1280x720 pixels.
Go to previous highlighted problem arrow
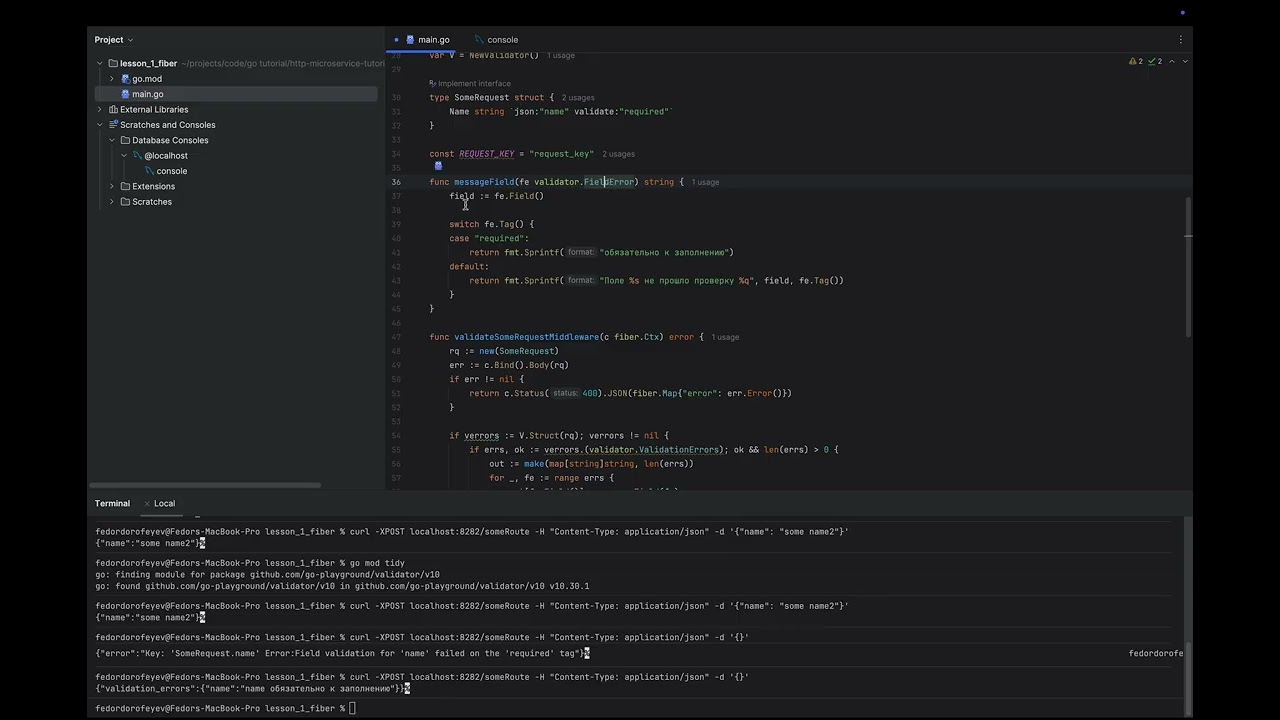1172,61
